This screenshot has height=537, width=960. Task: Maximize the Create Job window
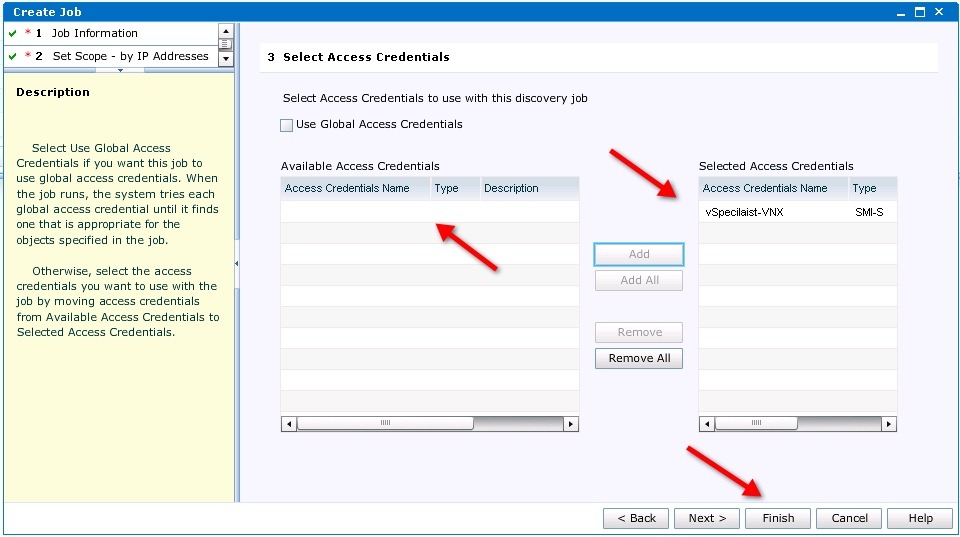(917, 12)
